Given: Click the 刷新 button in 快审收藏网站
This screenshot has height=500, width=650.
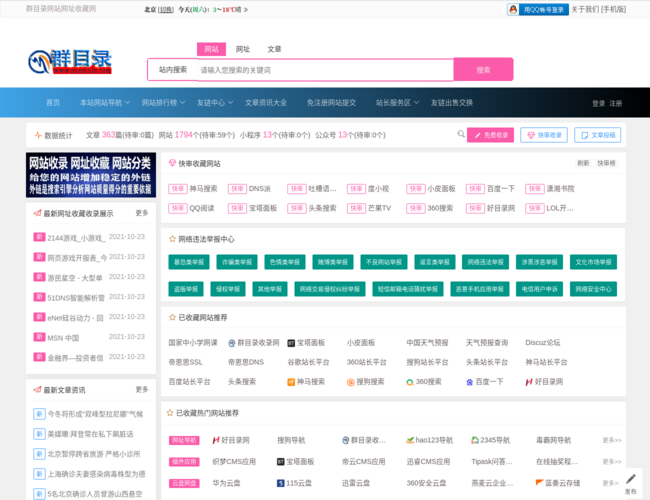Looking at the screenshot, I should (x=583, y=163).
